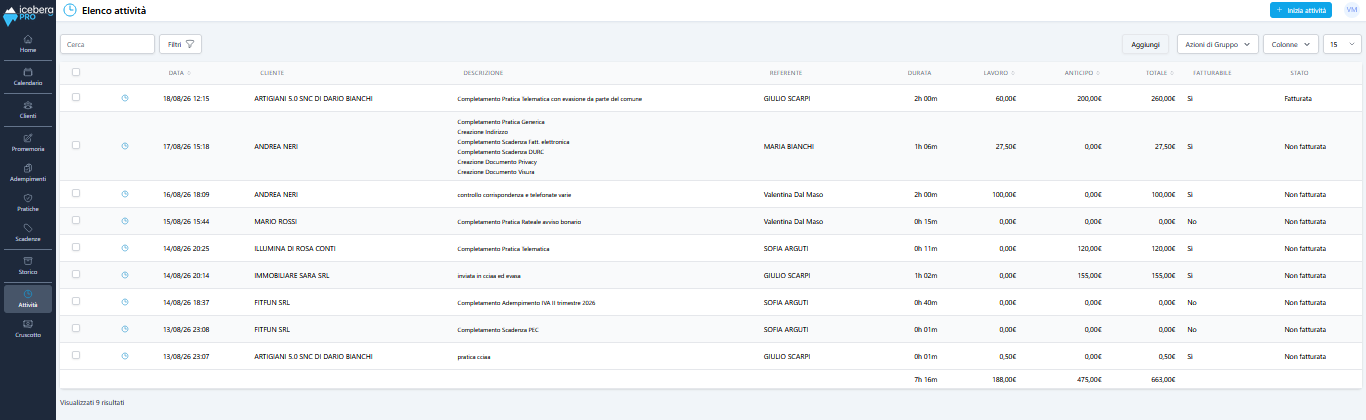1366x420 pixels.
Task: Open Cruscotto in the sidebar
Action: coord(27,329)
